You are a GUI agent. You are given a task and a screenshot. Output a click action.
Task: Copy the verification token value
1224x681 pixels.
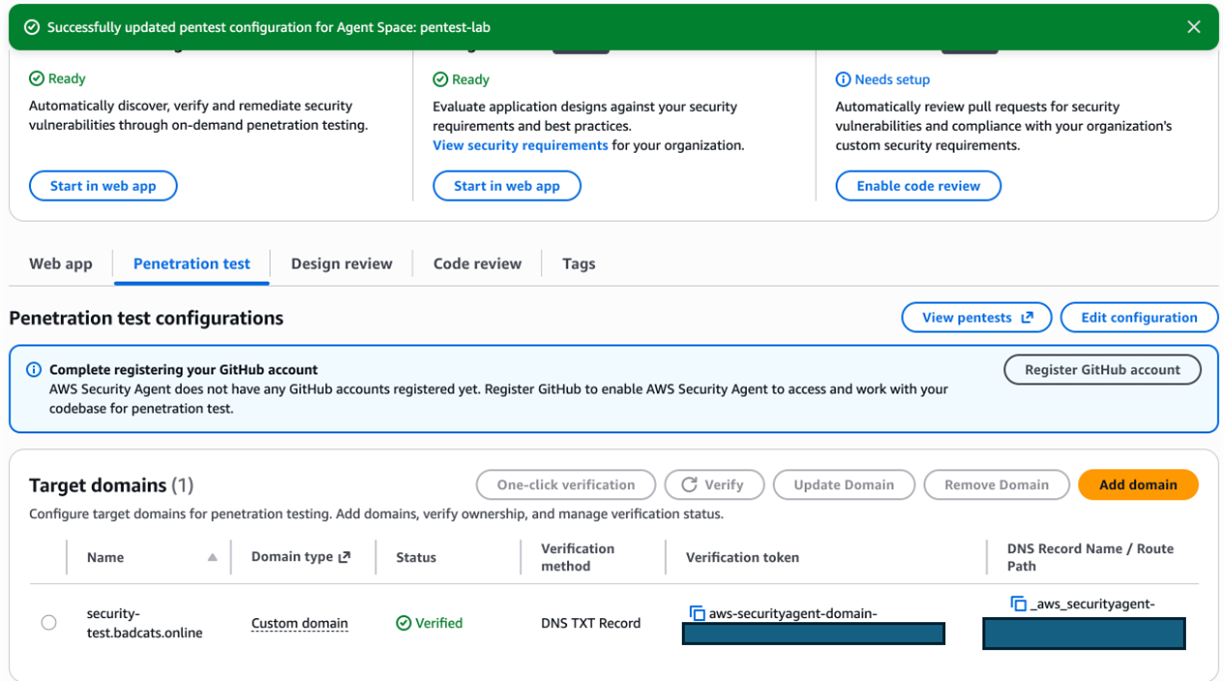point(697,613)
